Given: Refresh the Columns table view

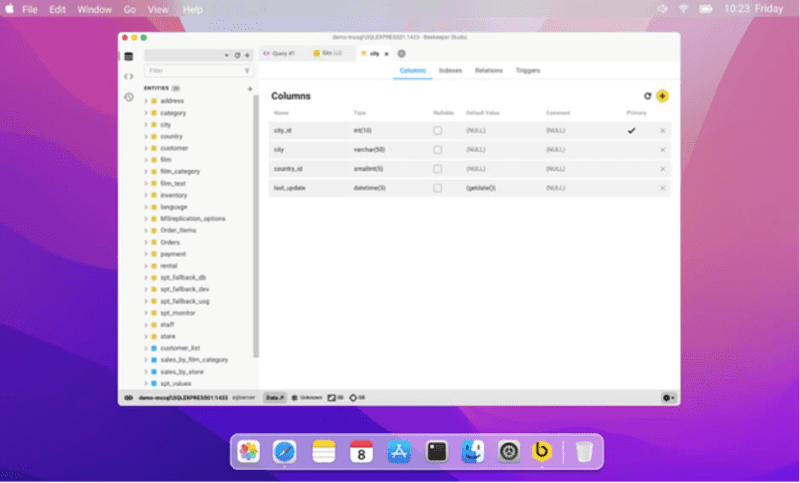Looking at the screenshot, I should (x=648, y=96).
